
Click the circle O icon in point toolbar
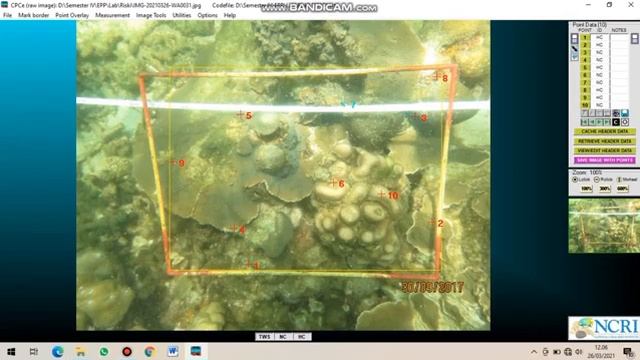(625, 122)
